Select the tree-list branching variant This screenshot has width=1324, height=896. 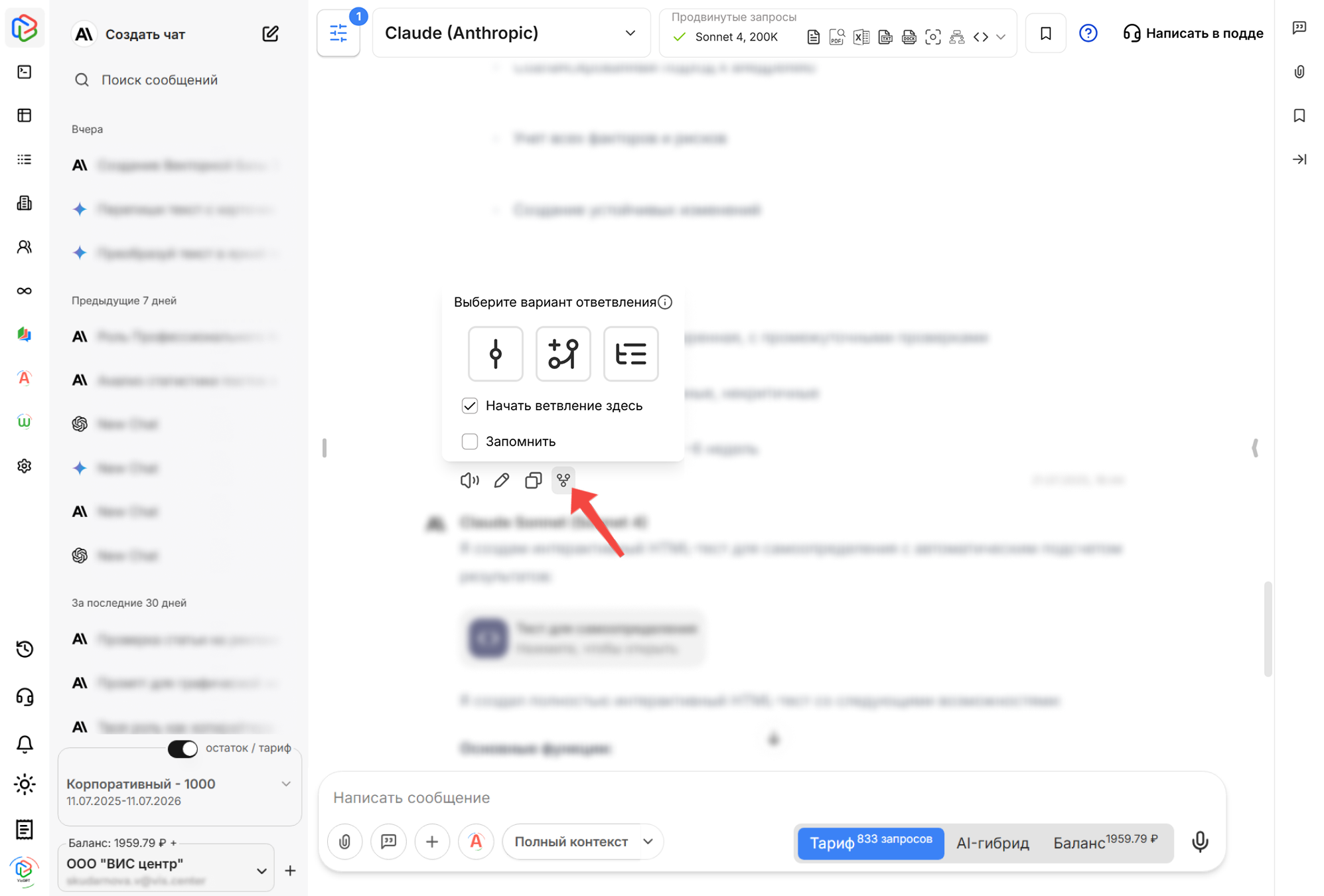click(x=630, y=354)
